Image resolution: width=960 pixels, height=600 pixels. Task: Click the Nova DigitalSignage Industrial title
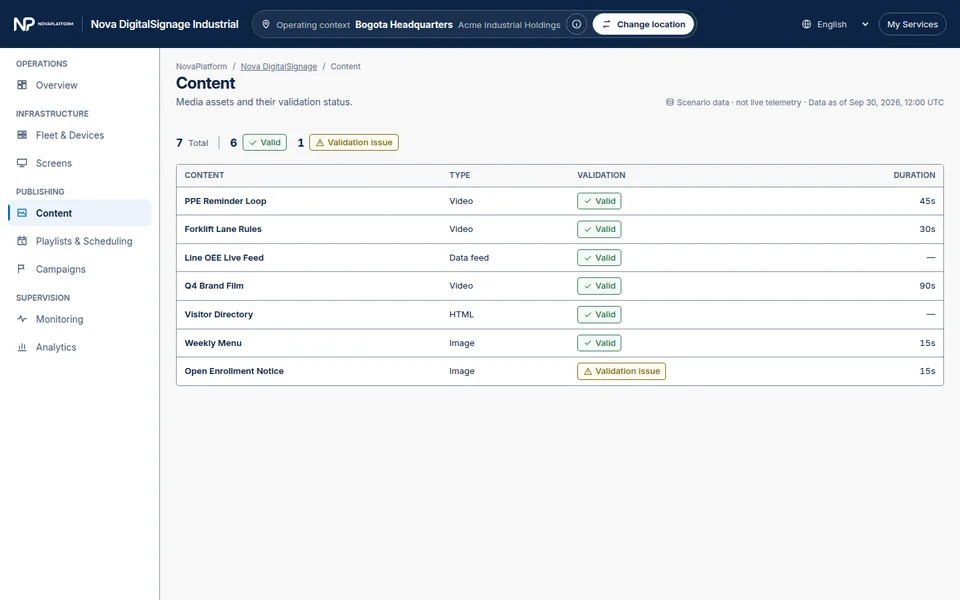pos(165,24)
